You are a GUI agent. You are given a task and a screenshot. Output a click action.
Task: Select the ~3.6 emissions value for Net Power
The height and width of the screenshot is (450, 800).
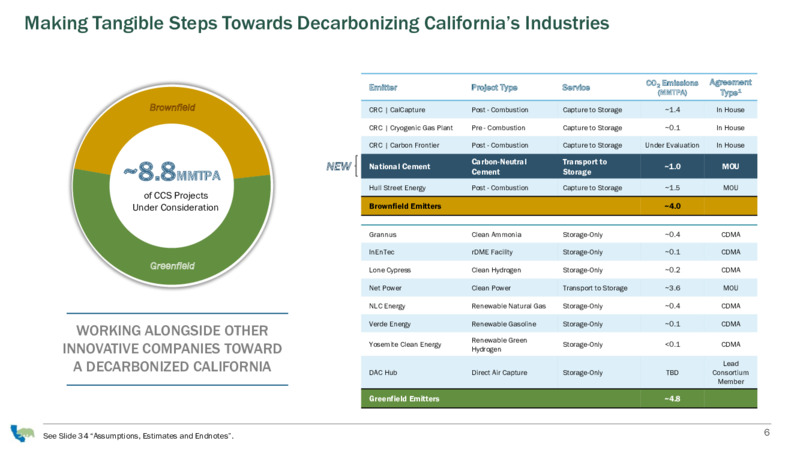coord(672,288)
